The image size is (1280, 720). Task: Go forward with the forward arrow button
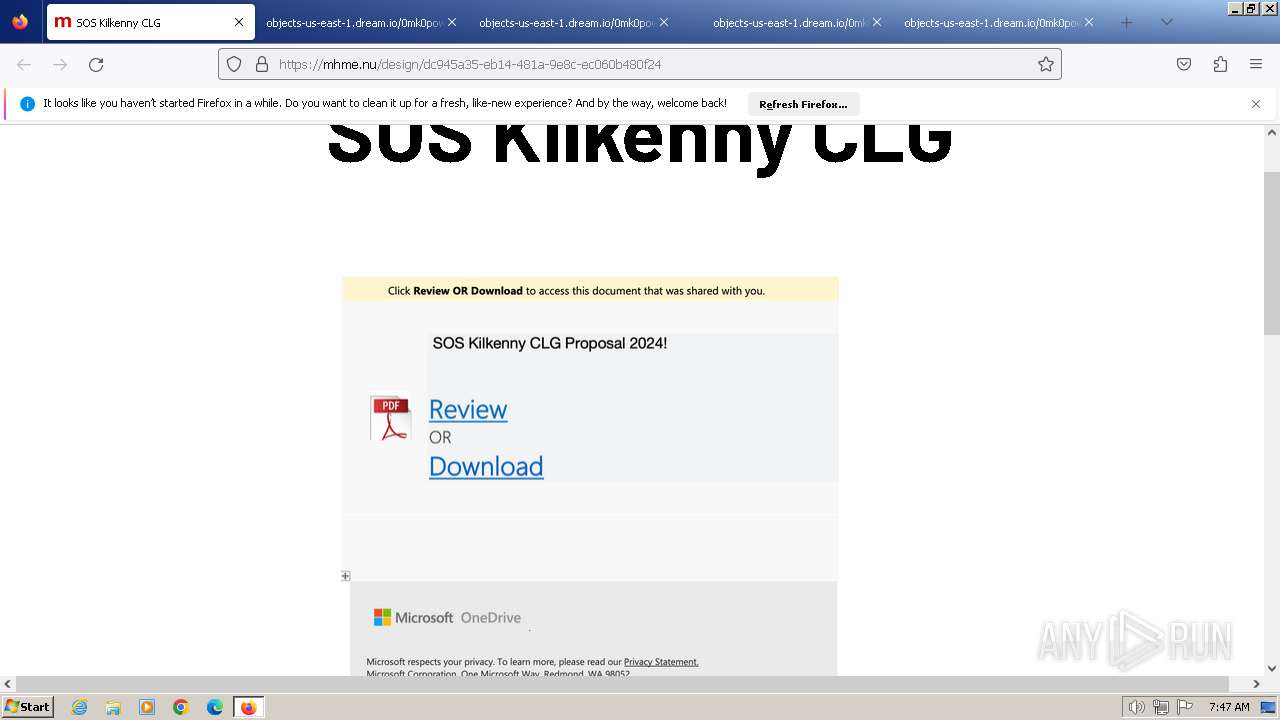60,64
